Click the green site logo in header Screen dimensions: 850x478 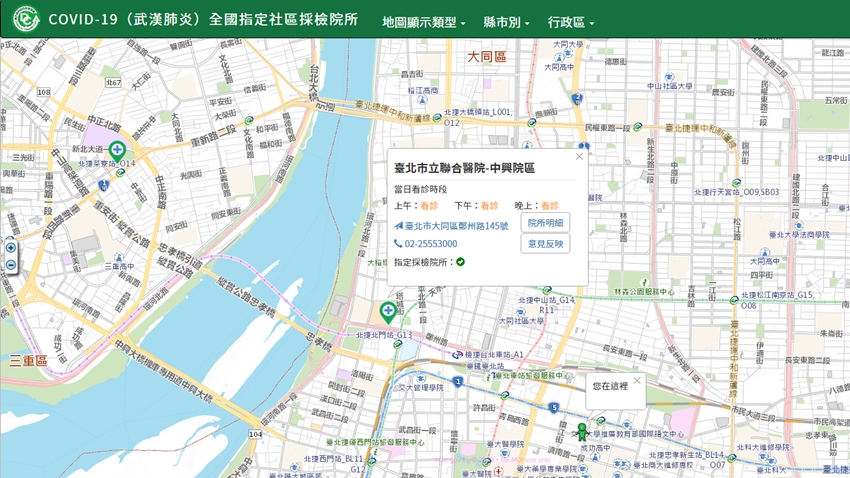click(x=25, y=19)
